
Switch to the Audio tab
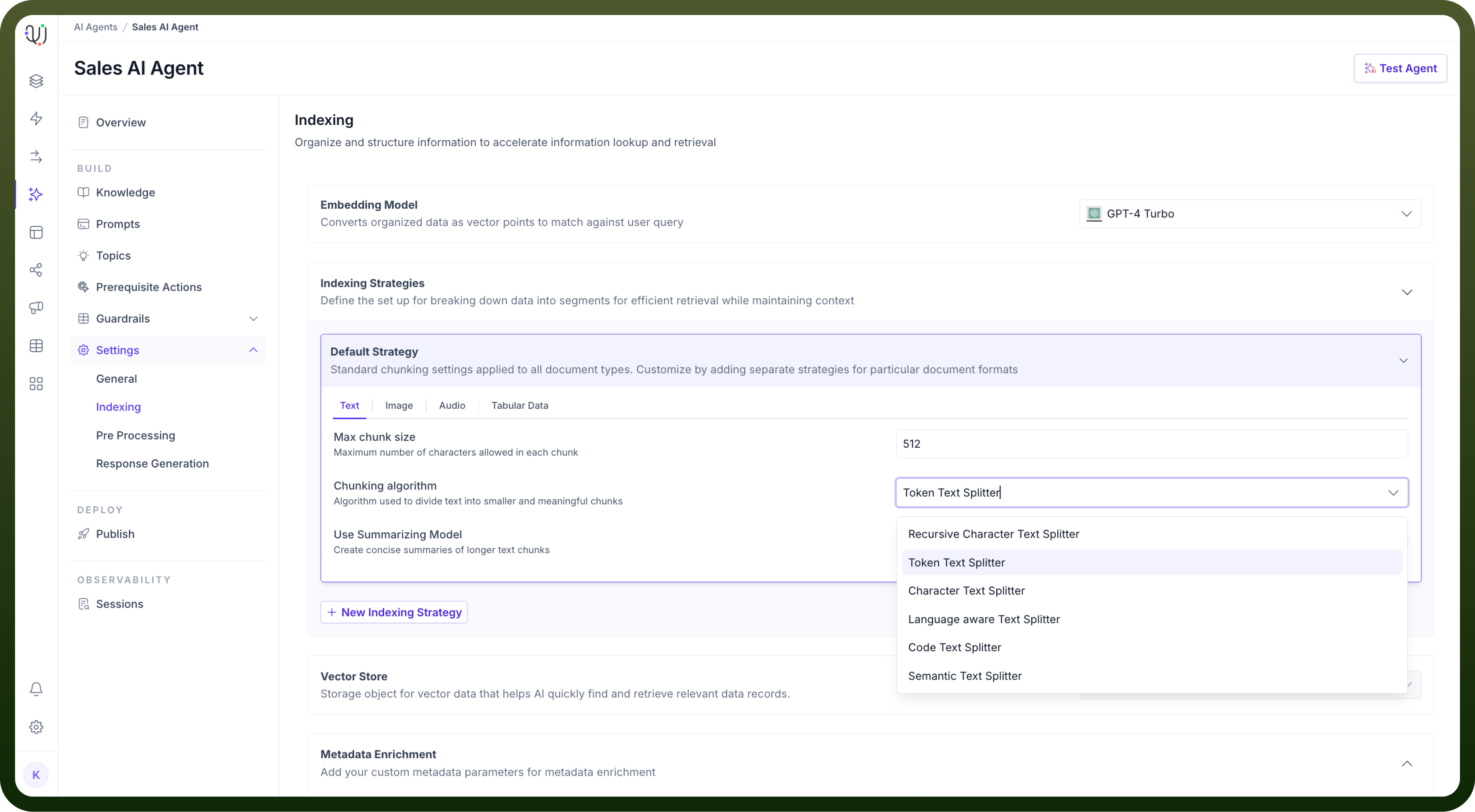point(452,405)
